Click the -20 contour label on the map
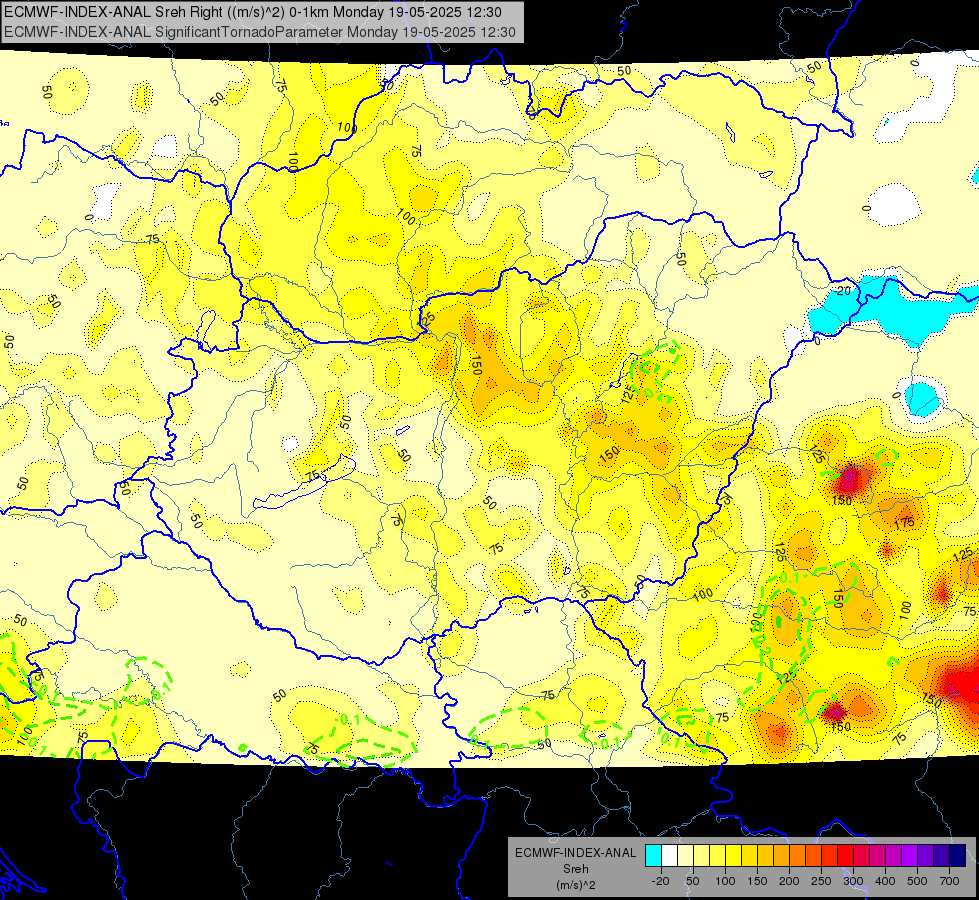 point(842,290)
